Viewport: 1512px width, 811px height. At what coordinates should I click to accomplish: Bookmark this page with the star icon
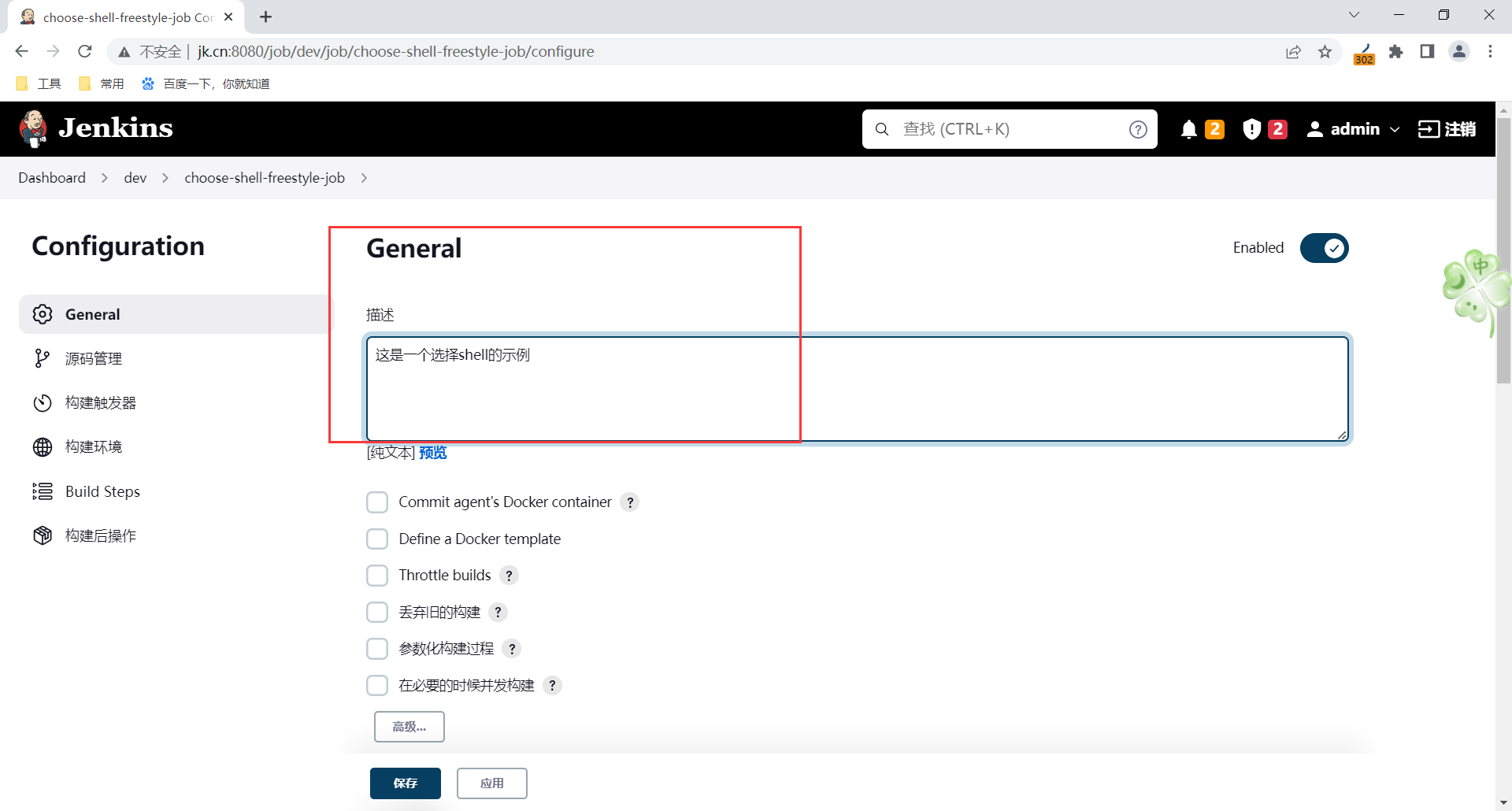click(x=1325, y=51)
